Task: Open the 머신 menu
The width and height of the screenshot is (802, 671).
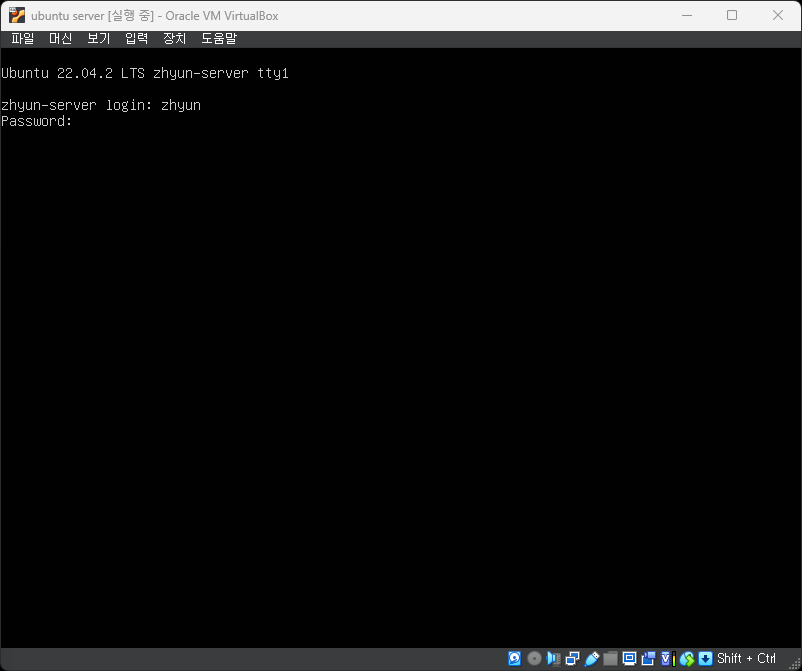Action: [60, 39]
